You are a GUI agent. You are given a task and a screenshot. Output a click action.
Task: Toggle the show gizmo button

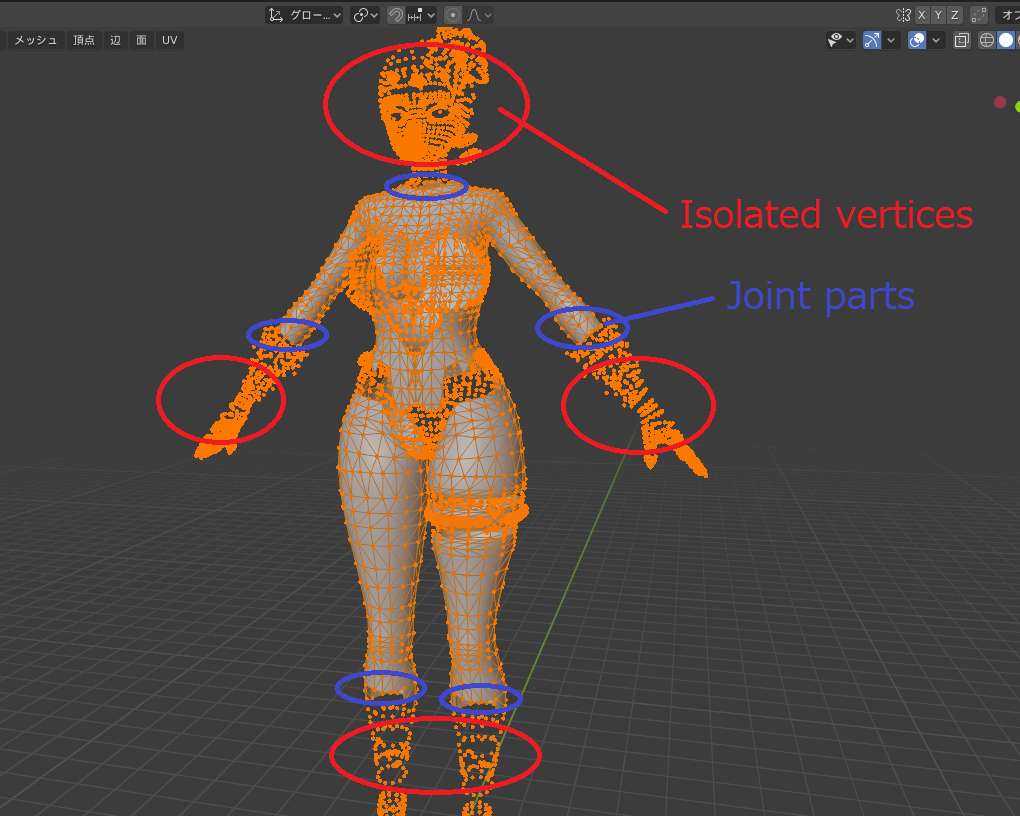point(872,40)
